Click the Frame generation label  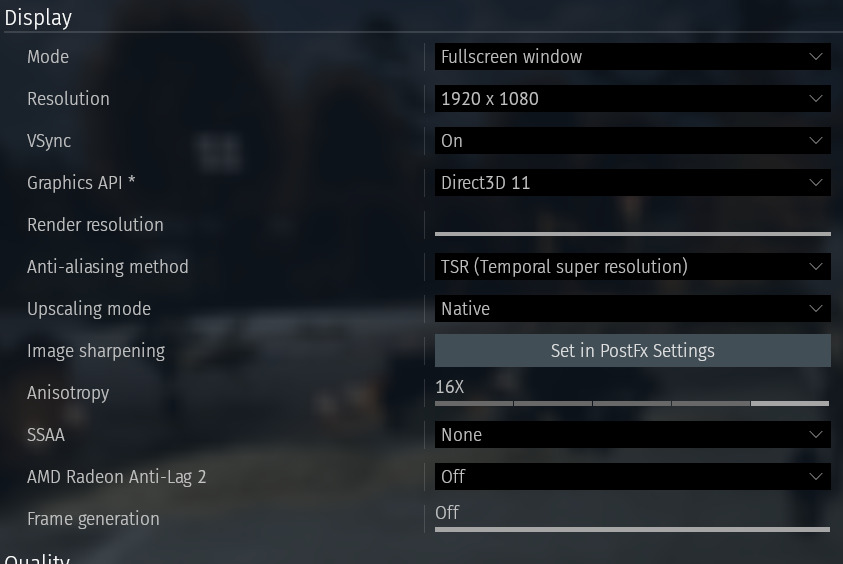click(93, 519)
